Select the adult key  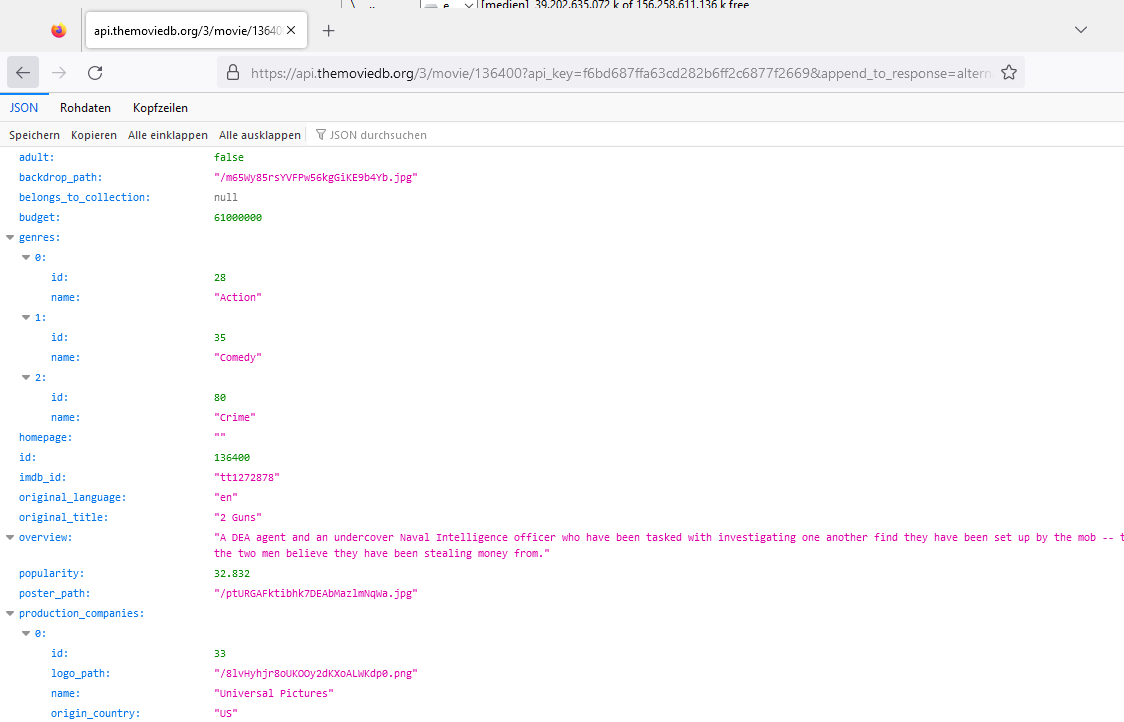37,157
